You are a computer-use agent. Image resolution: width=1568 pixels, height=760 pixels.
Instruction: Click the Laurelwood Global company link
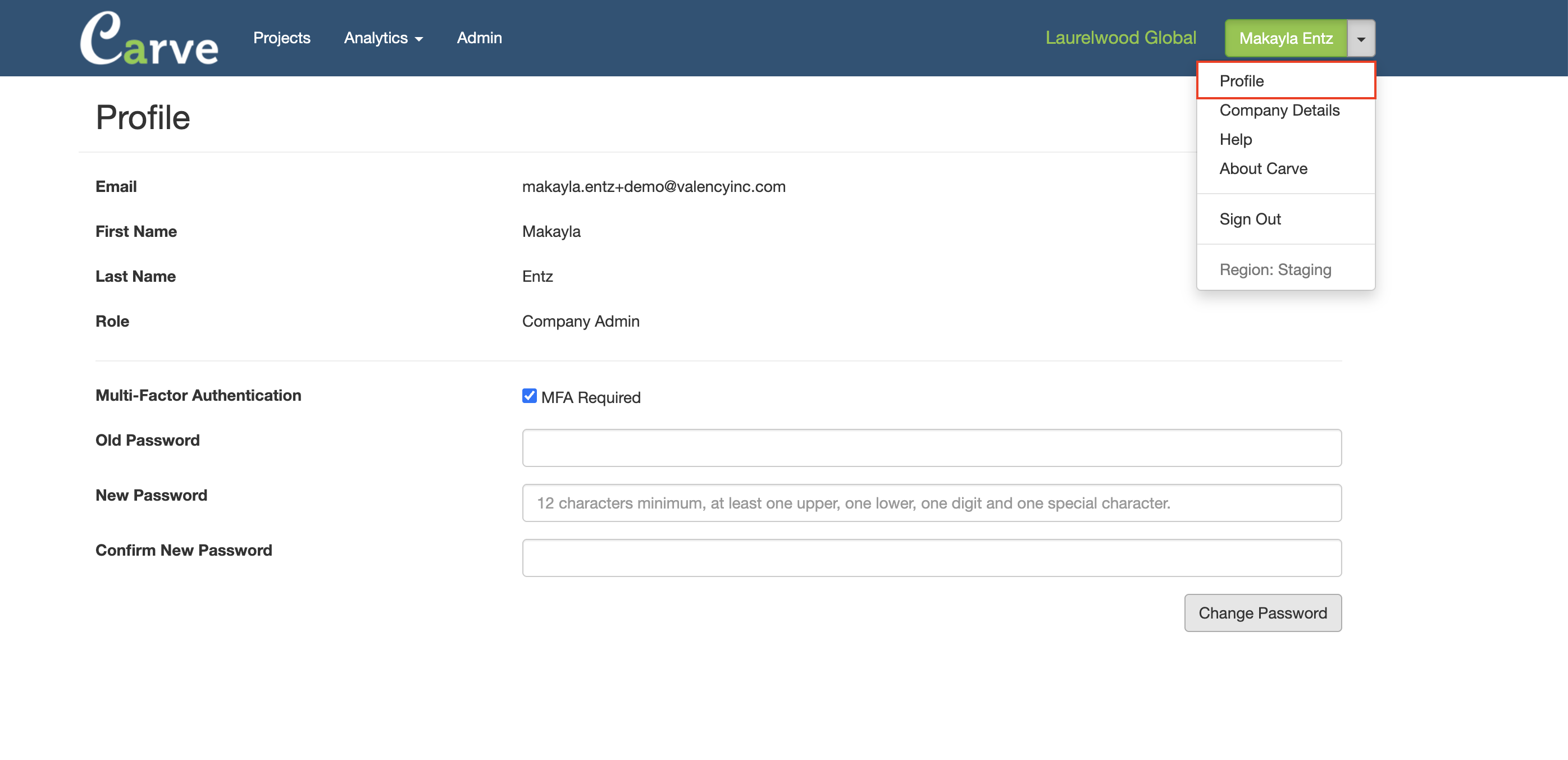(1120, 38)
